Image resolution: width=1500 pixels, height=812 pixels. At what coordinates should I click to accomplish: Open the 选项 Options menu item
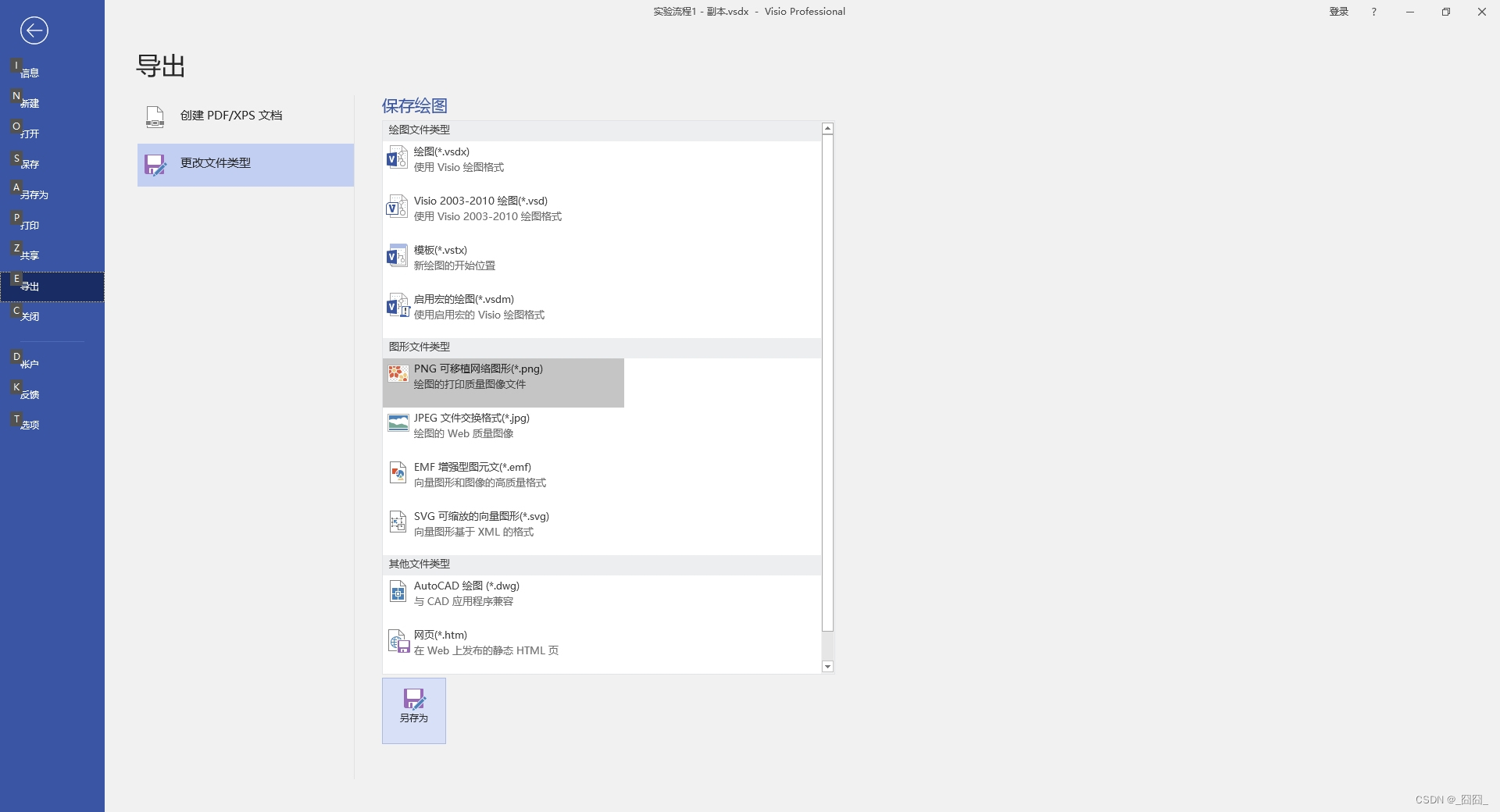[52, 425]
